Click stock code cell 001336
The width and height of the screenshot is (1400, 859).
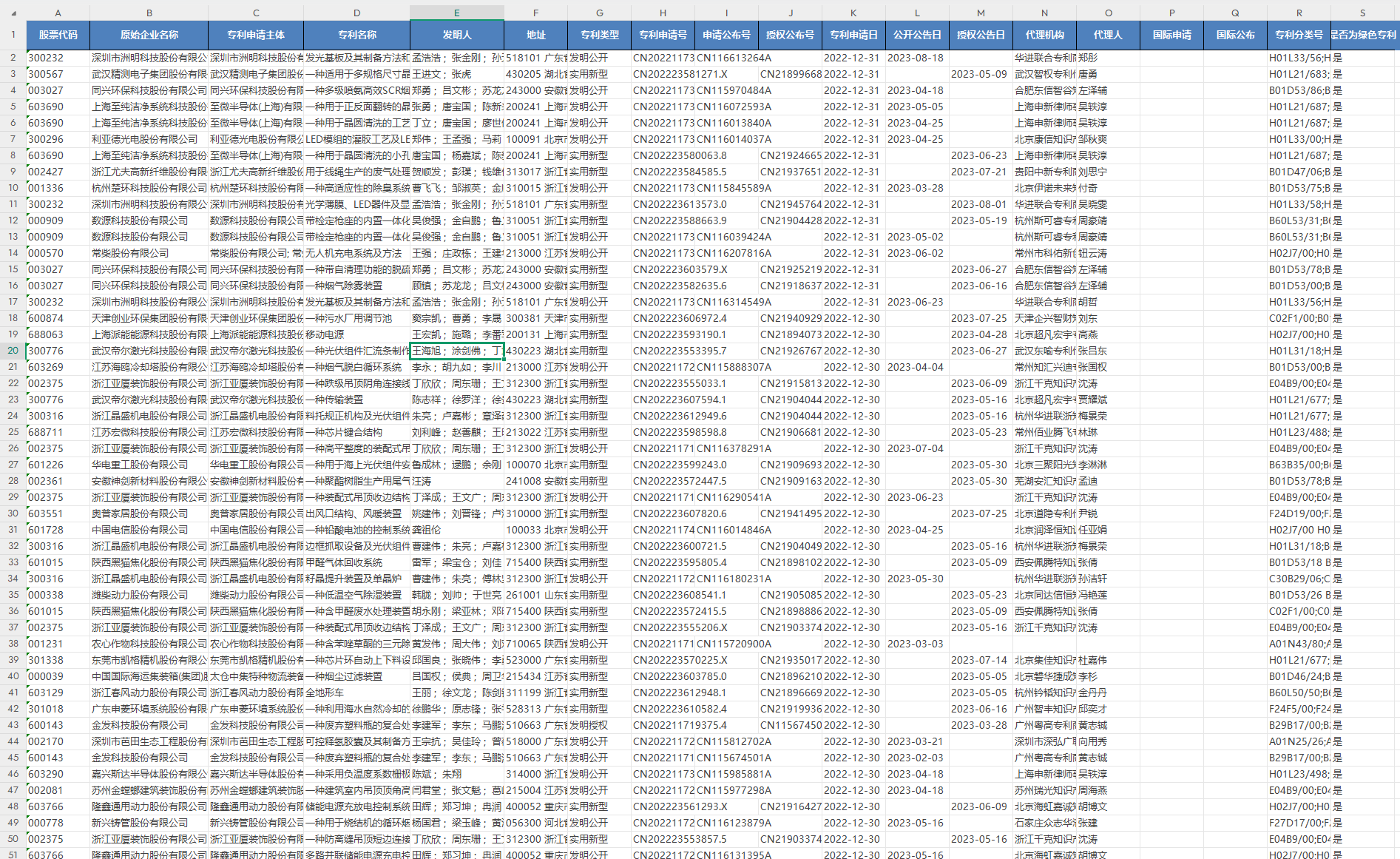[x=58, y=188]
